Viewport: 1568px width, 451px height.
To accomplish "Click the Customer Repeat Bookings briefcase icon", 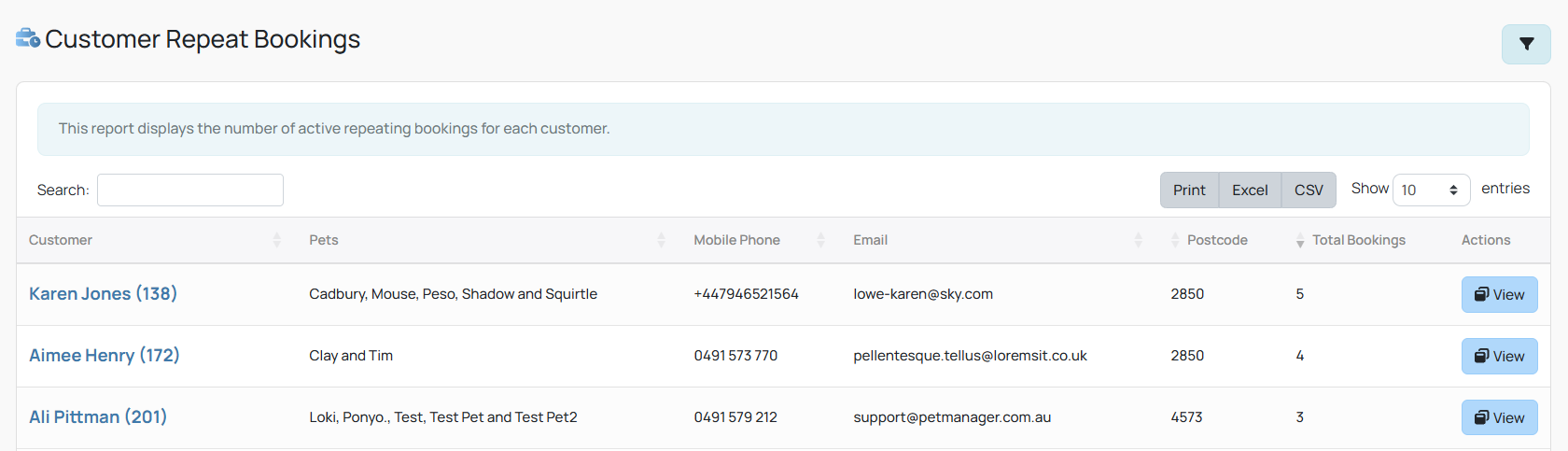I will [x=28, y=38].
